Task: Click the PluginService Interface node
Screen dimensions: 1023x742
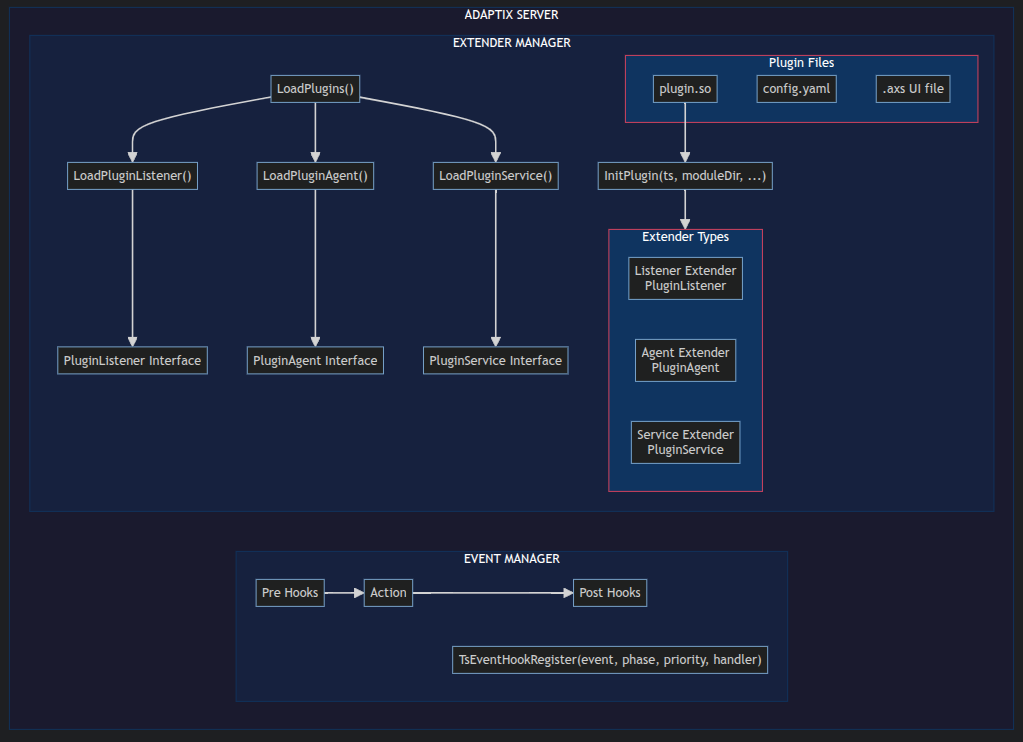Action: tap(496, 360)
